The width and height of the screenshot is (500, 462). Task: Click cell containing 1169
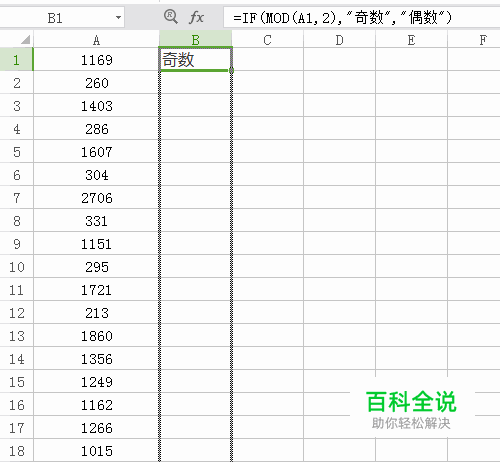point(96,59)
